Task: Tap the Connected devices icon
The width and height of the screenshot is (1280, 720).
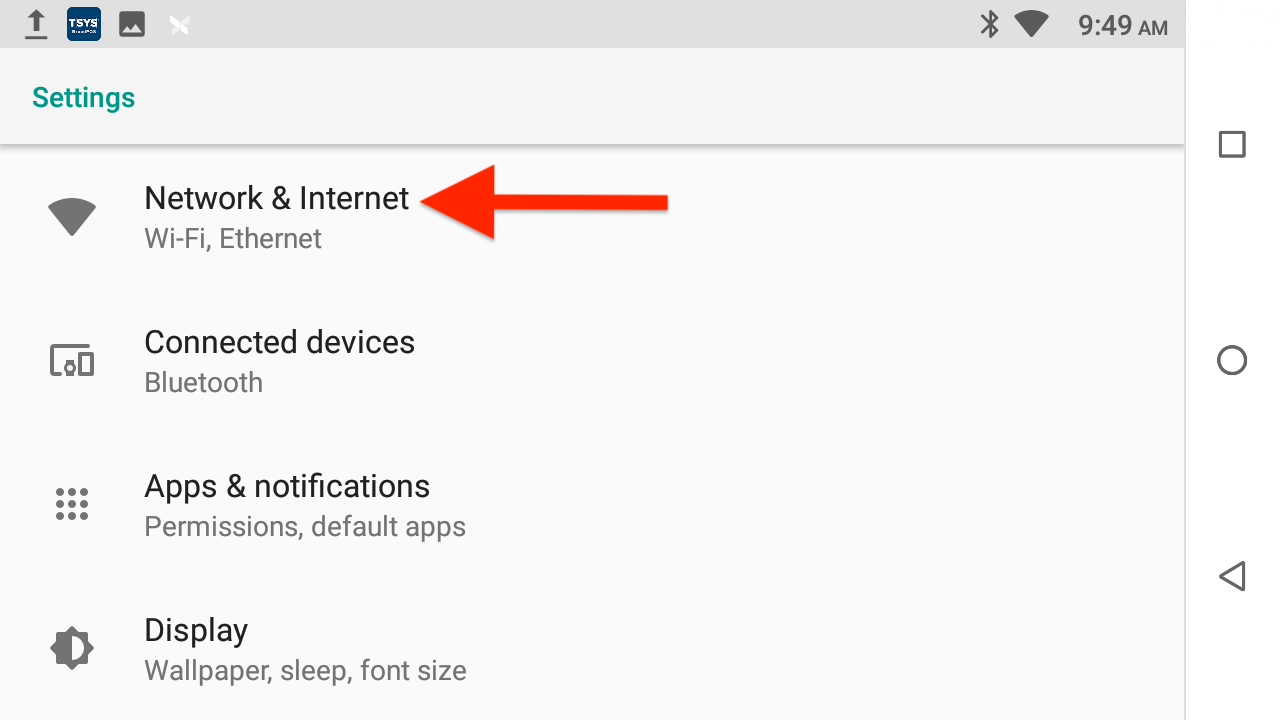Action: (71, 360)
